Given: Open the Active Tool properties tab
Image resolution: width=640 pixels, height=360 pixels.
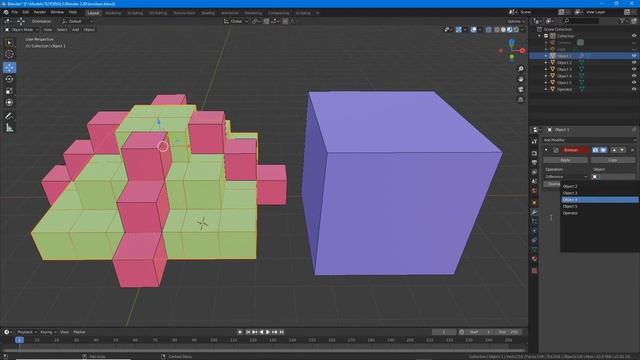Looking at the screenshot, I should click(534, 141).
